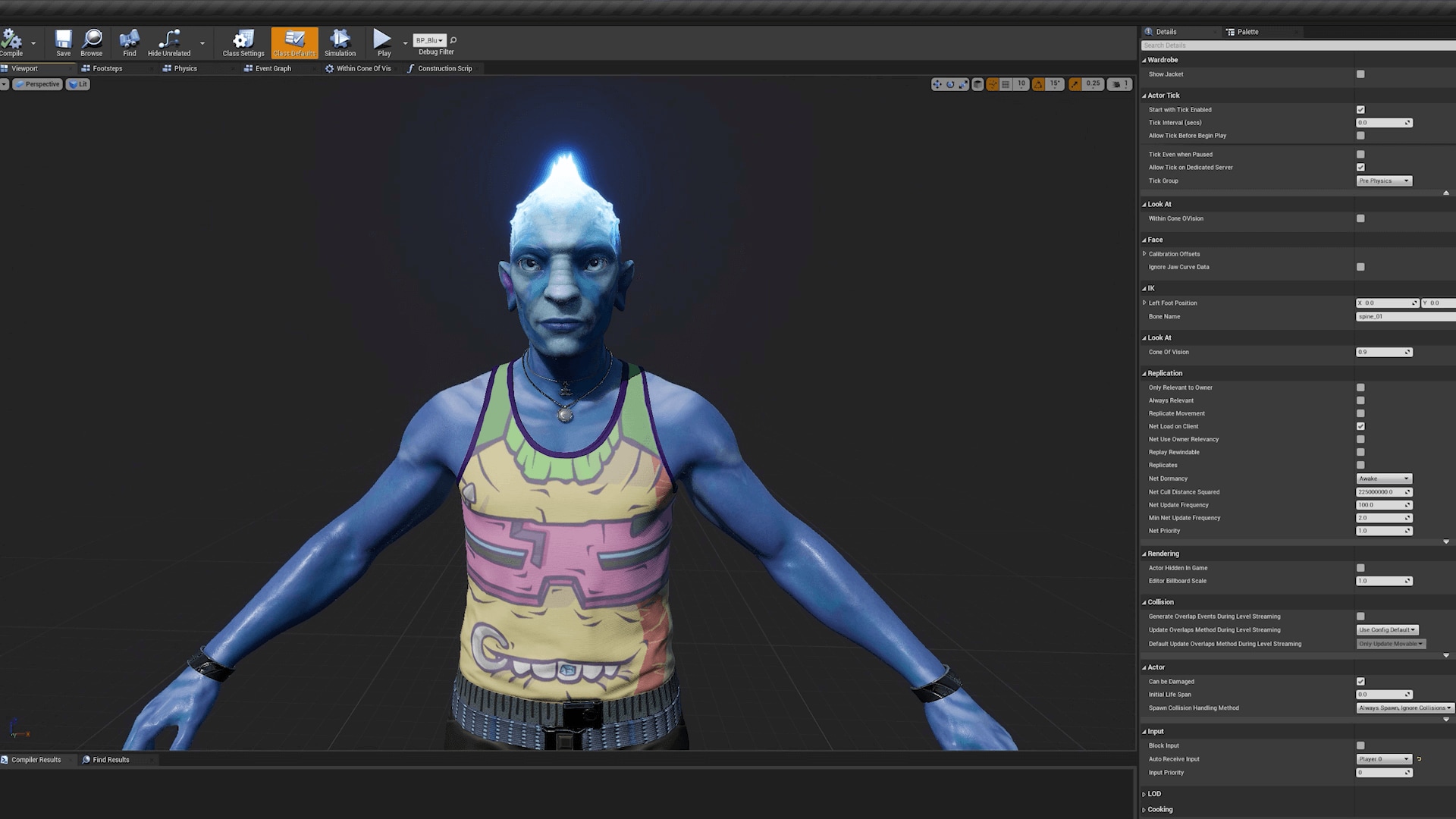Open Auto Receive Input Player 0 dropdown
This screenshot has height=819, width=1456.
tap(1384, 759)
